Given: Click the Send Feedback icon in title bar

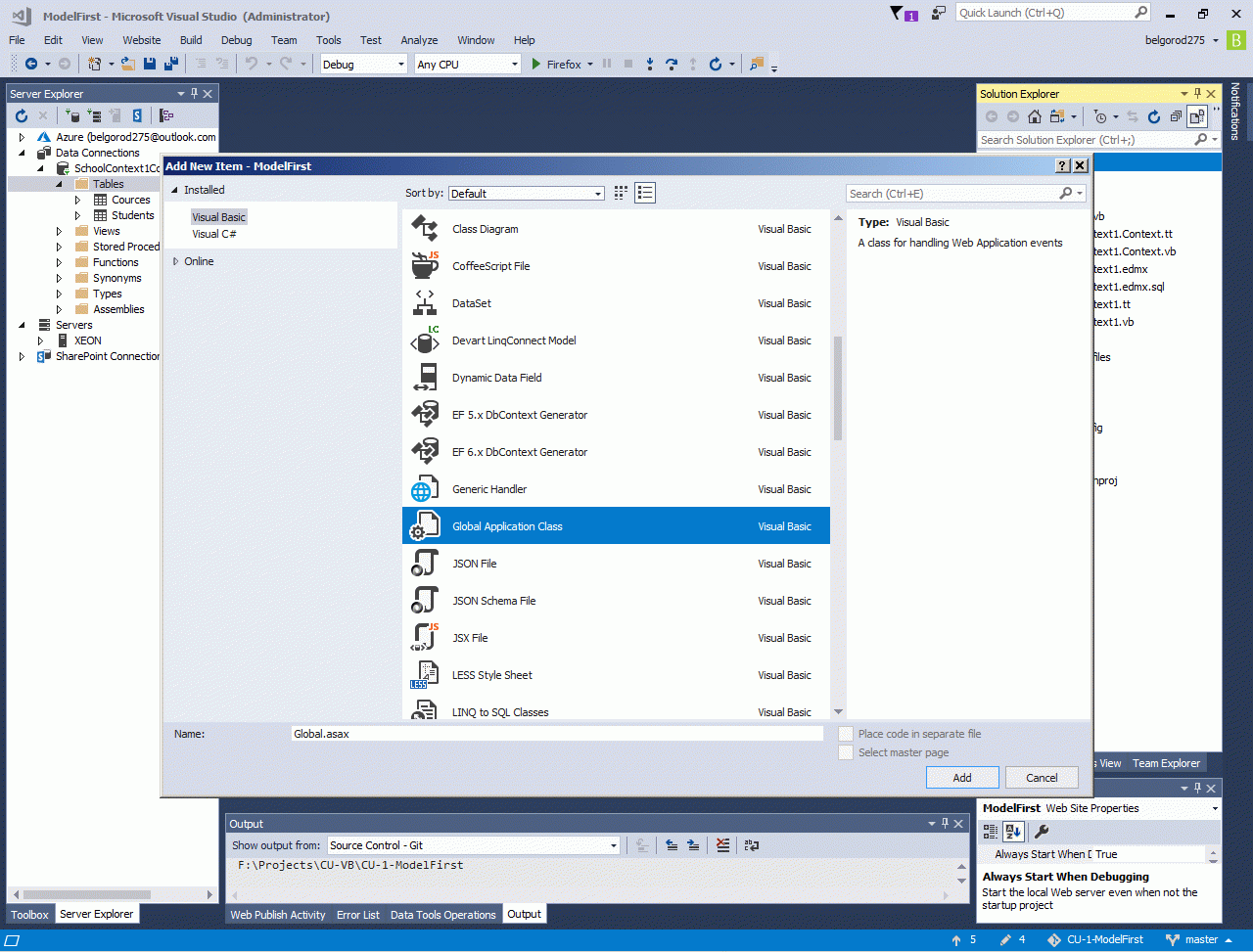Looking at the screenshot, I should 939,14.
